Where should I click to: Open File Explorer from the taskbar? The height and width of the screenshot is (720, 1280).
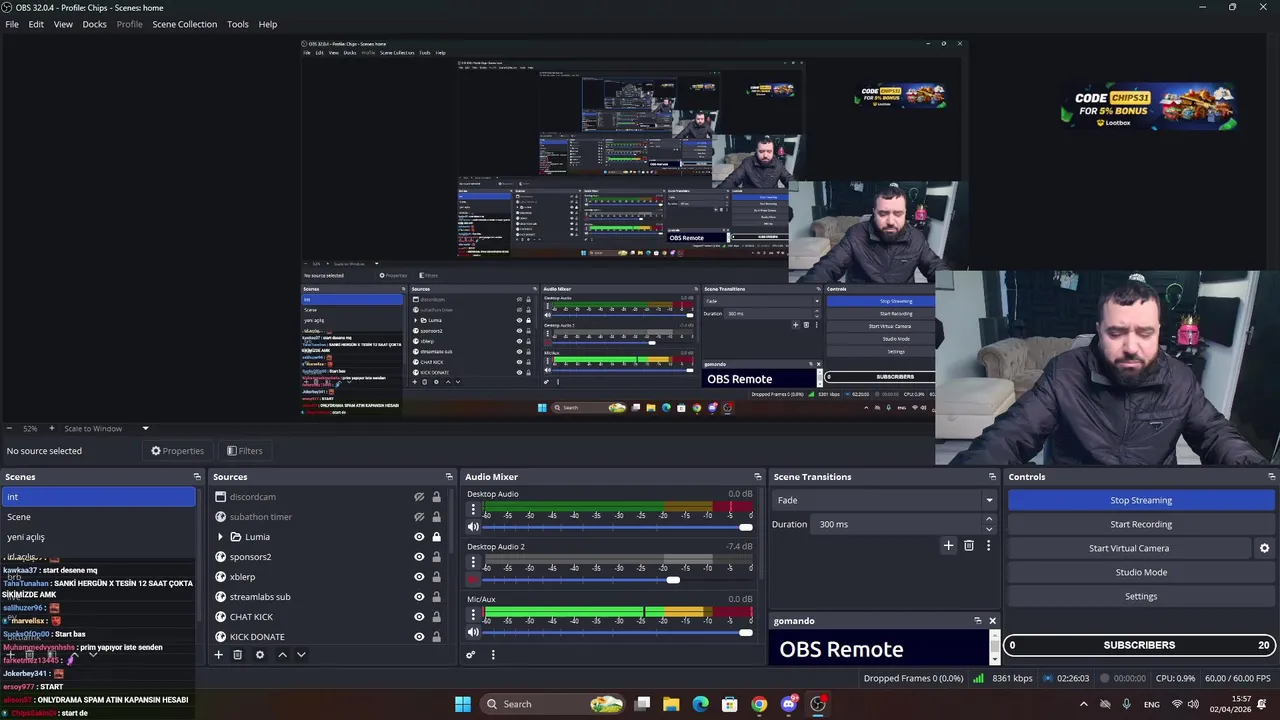pyautogui.click(x=671, y=704)
